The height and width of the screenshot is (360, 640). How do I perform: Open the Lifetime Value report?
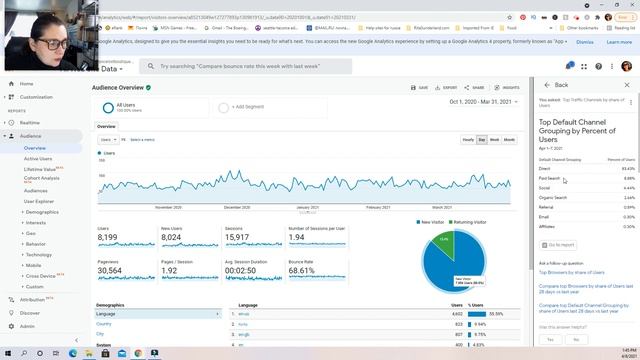click(x=40, y=169)
